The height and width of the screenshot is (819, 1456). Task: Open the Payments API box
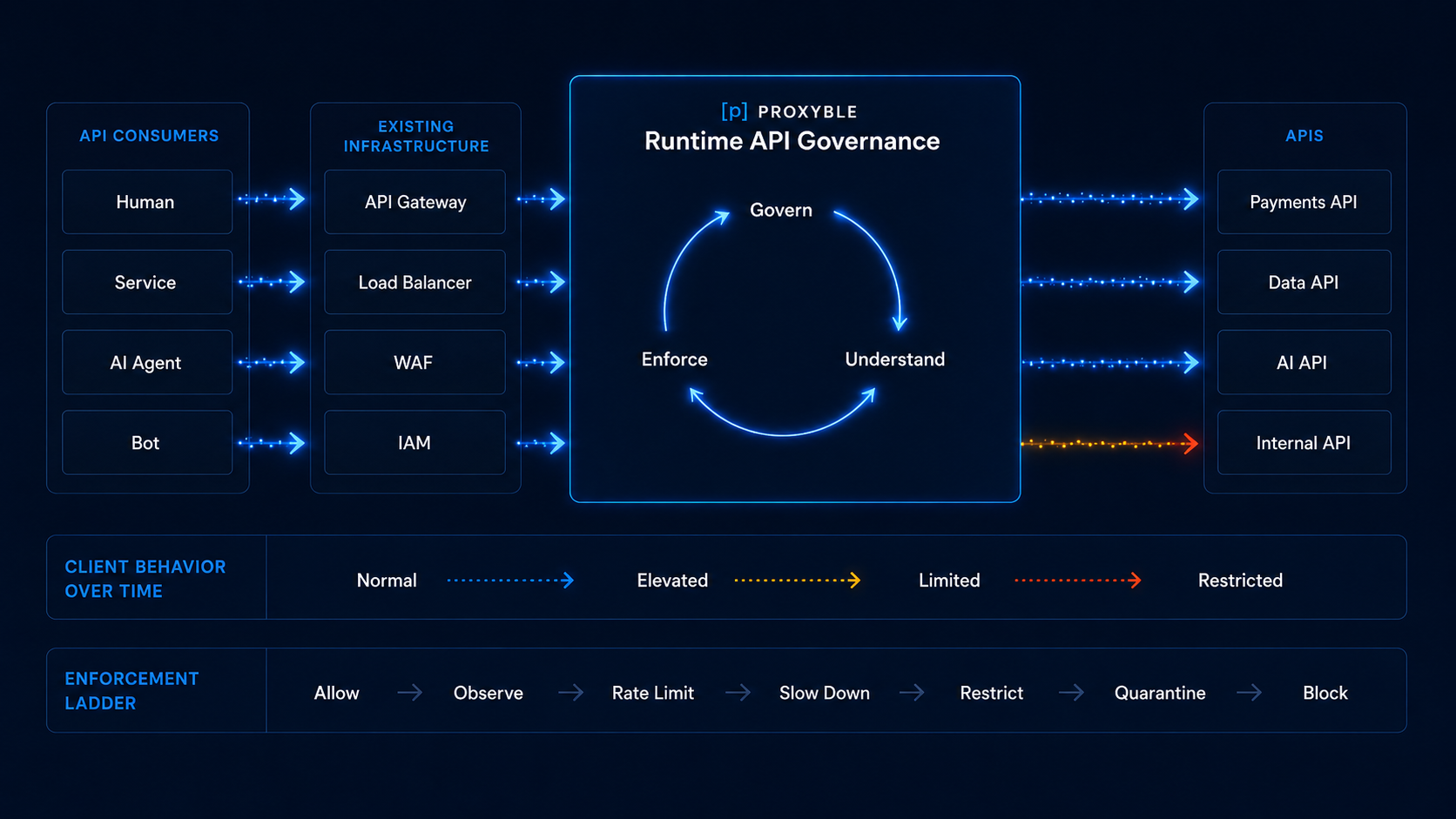(1304, 202)
